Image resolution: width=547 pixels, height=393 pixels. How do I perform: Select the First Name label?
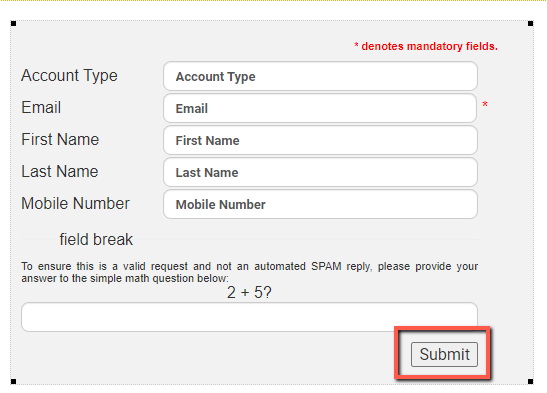(x=60, y=139)
